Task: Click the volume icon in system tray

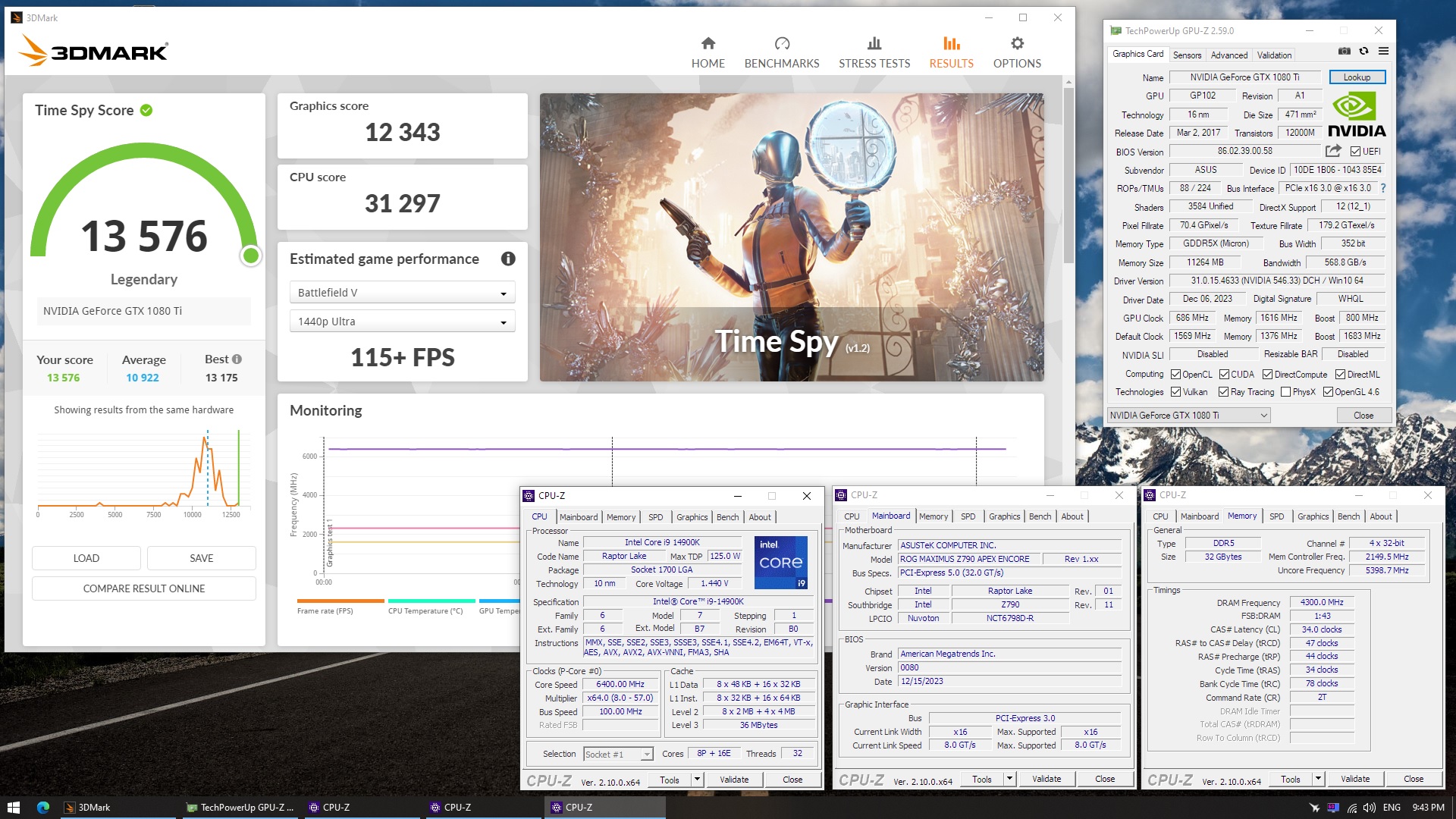Action: click(1369, 808)
